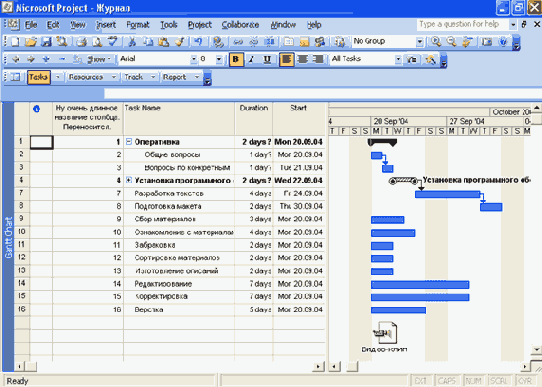The height and width of the screenshot is (387, 542).
Task: Save the project with the diskette icon
Action: 46,42
